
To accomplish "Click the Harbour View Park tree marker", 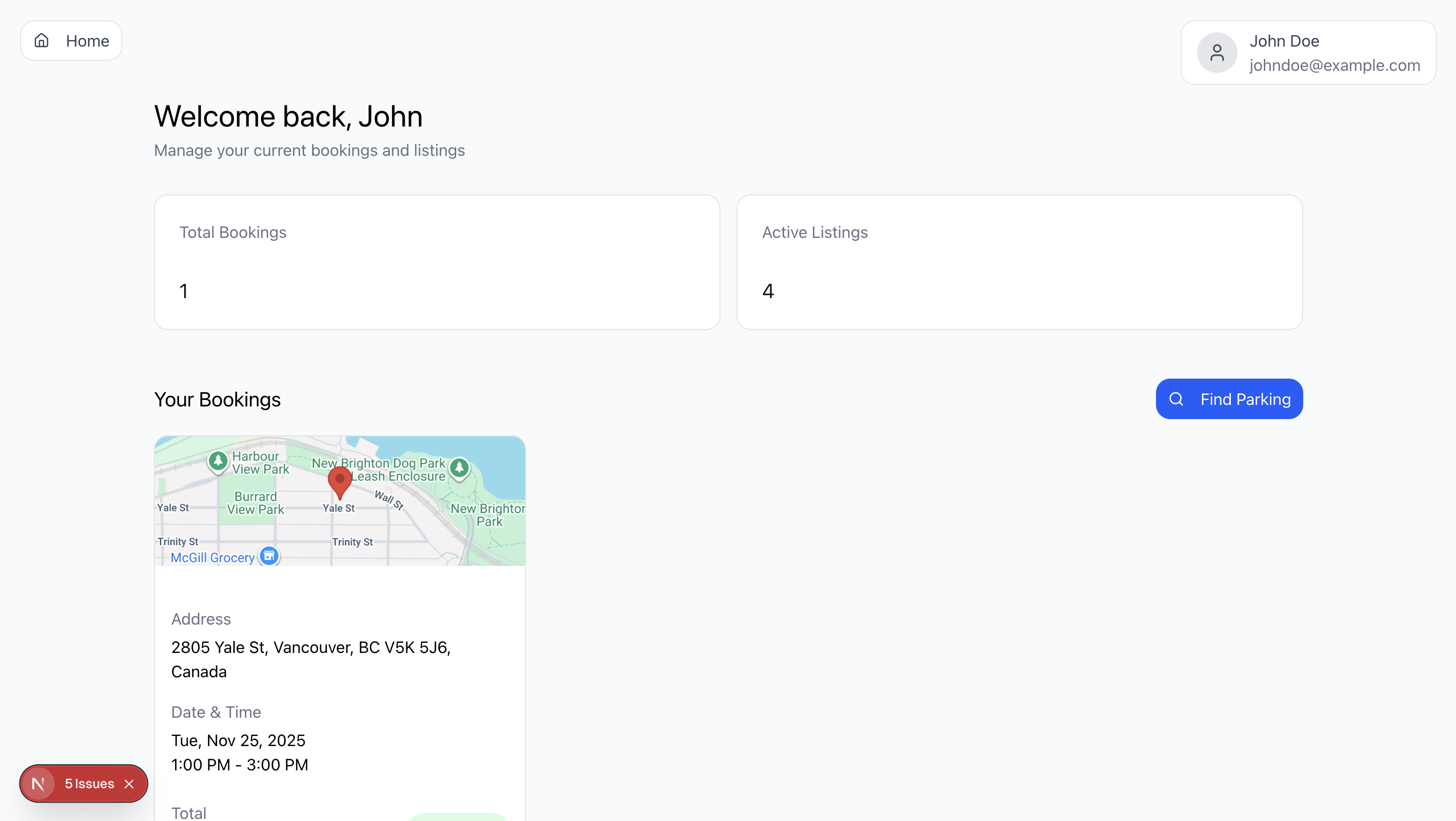I will point(218,461).
